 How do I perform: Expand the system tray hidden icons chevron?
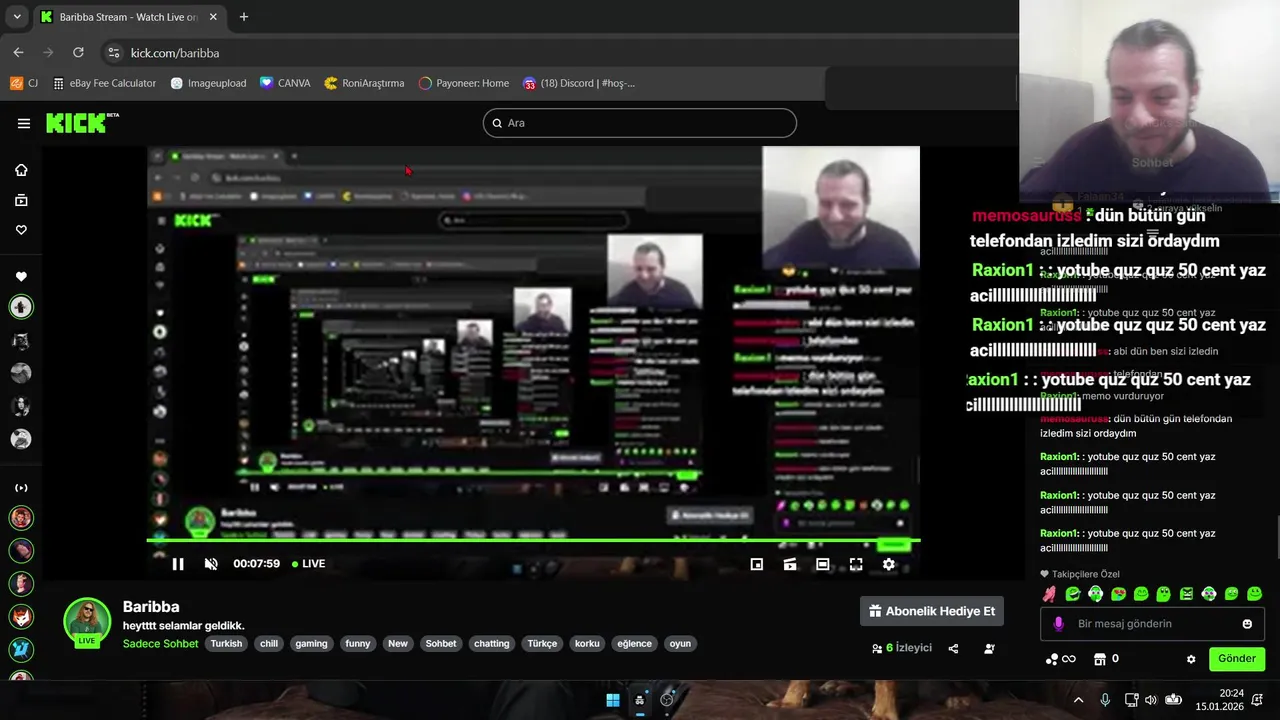pos(1078,700)
